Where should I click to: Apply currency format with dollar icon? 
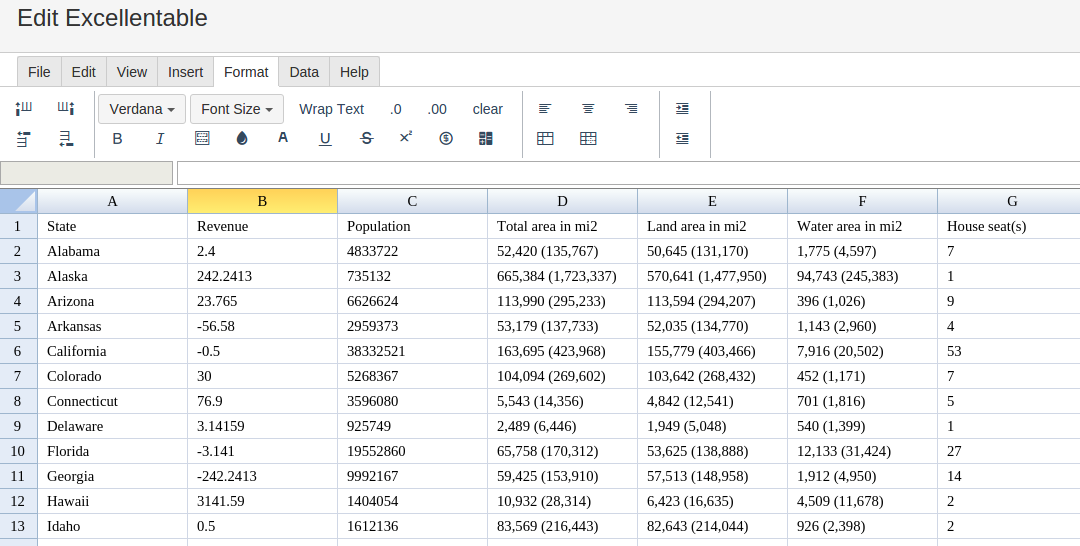pyautogui.click(x=446, y=139)
